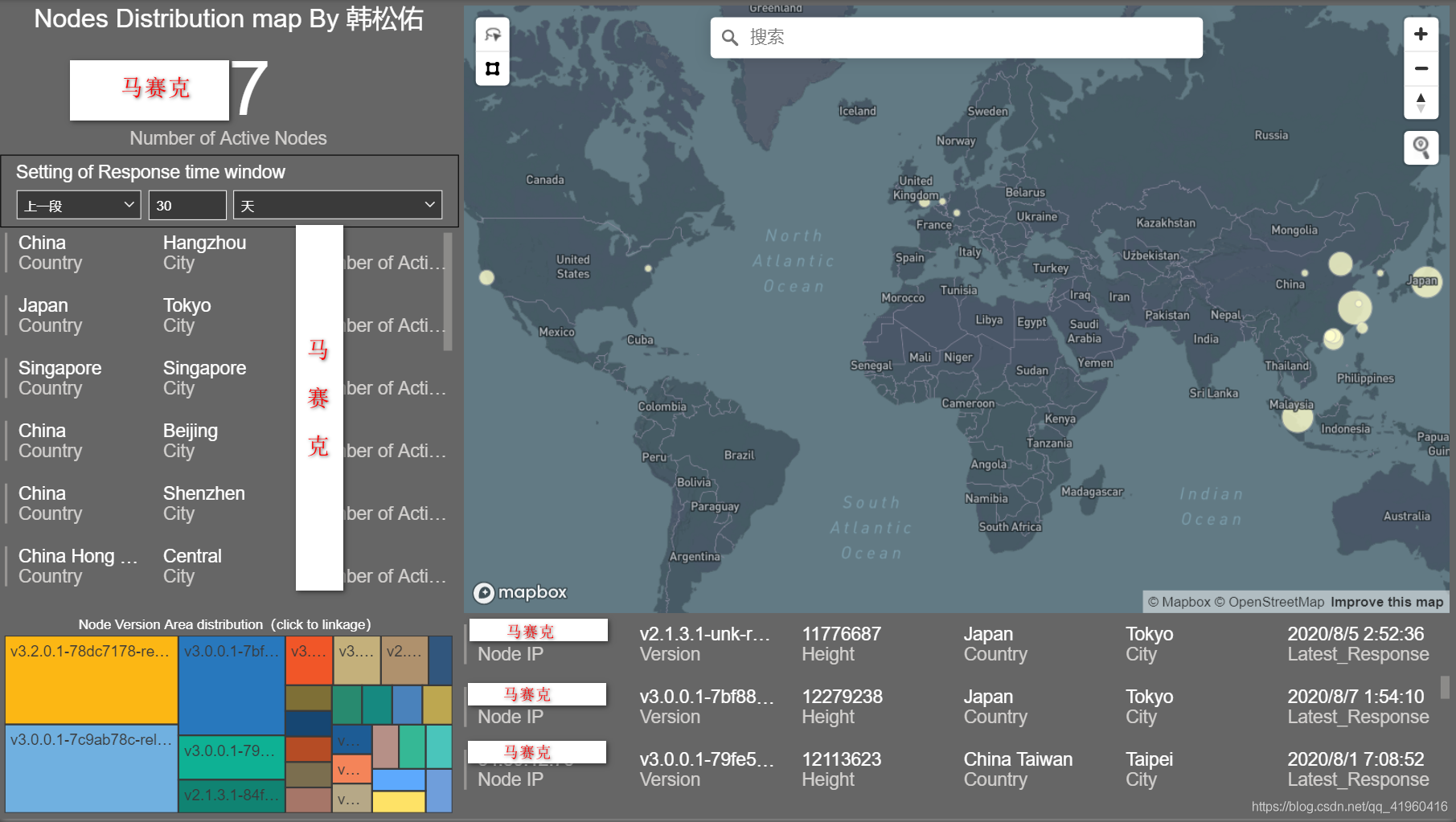Zoom out of the map with the minus control
1456x822 pixels.
click(x=1421, y=68)
